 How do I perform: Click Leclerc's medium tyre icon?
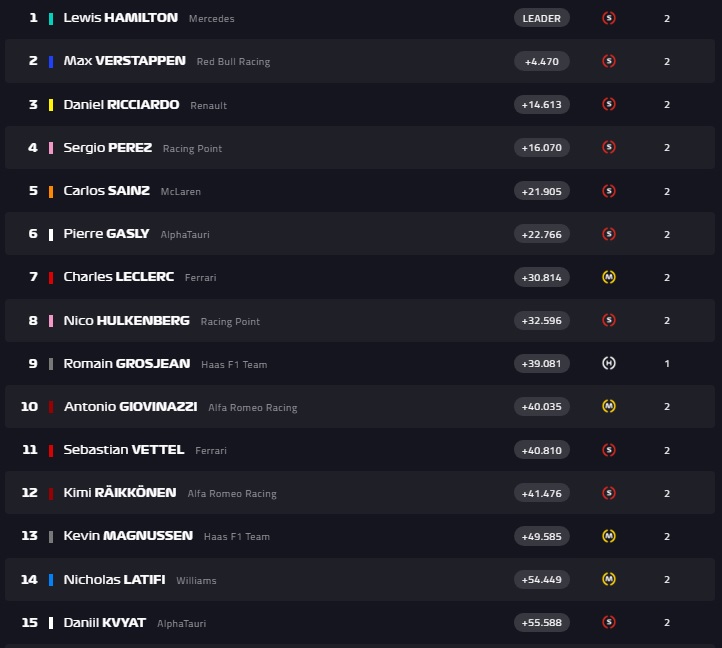click(608, 277)
